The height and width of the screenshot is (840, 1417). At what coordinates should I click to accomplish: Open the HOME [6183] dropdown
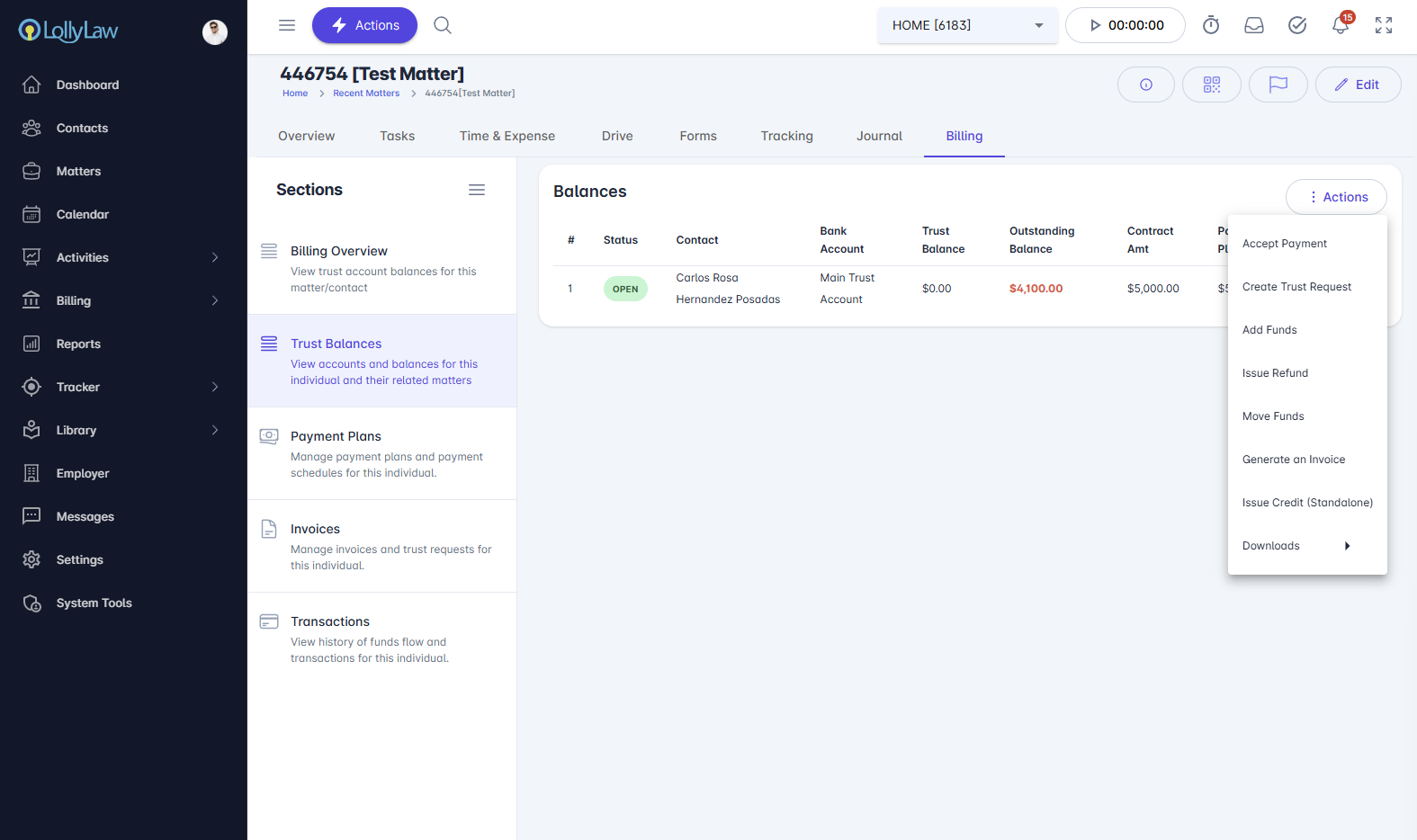pyautogui.click(x=967, y=25)
